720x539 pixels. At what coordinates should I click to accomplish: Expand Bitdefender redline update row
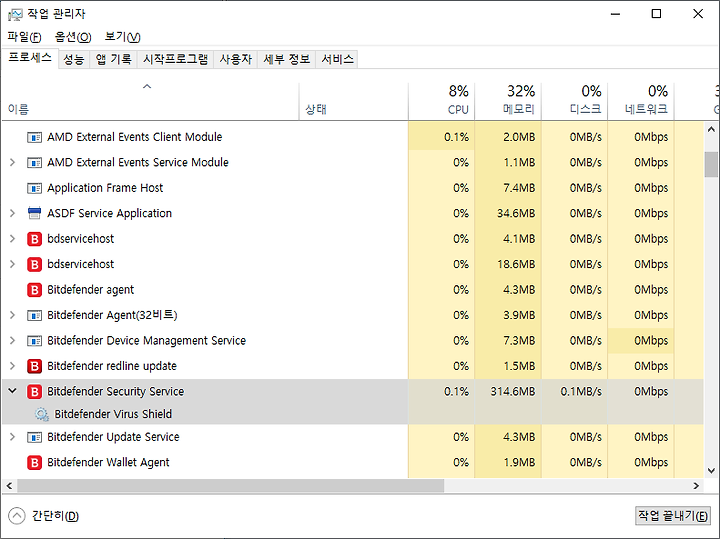coord(12,366)
